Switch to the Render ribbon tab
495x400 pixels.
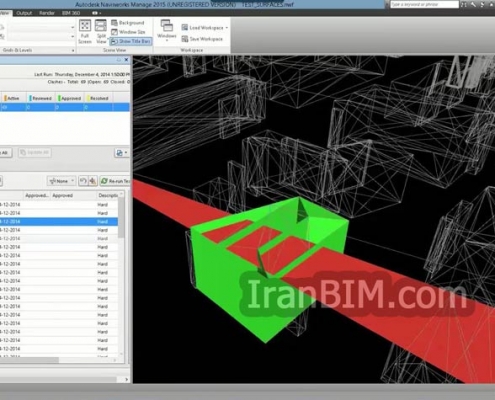(47, 13)
